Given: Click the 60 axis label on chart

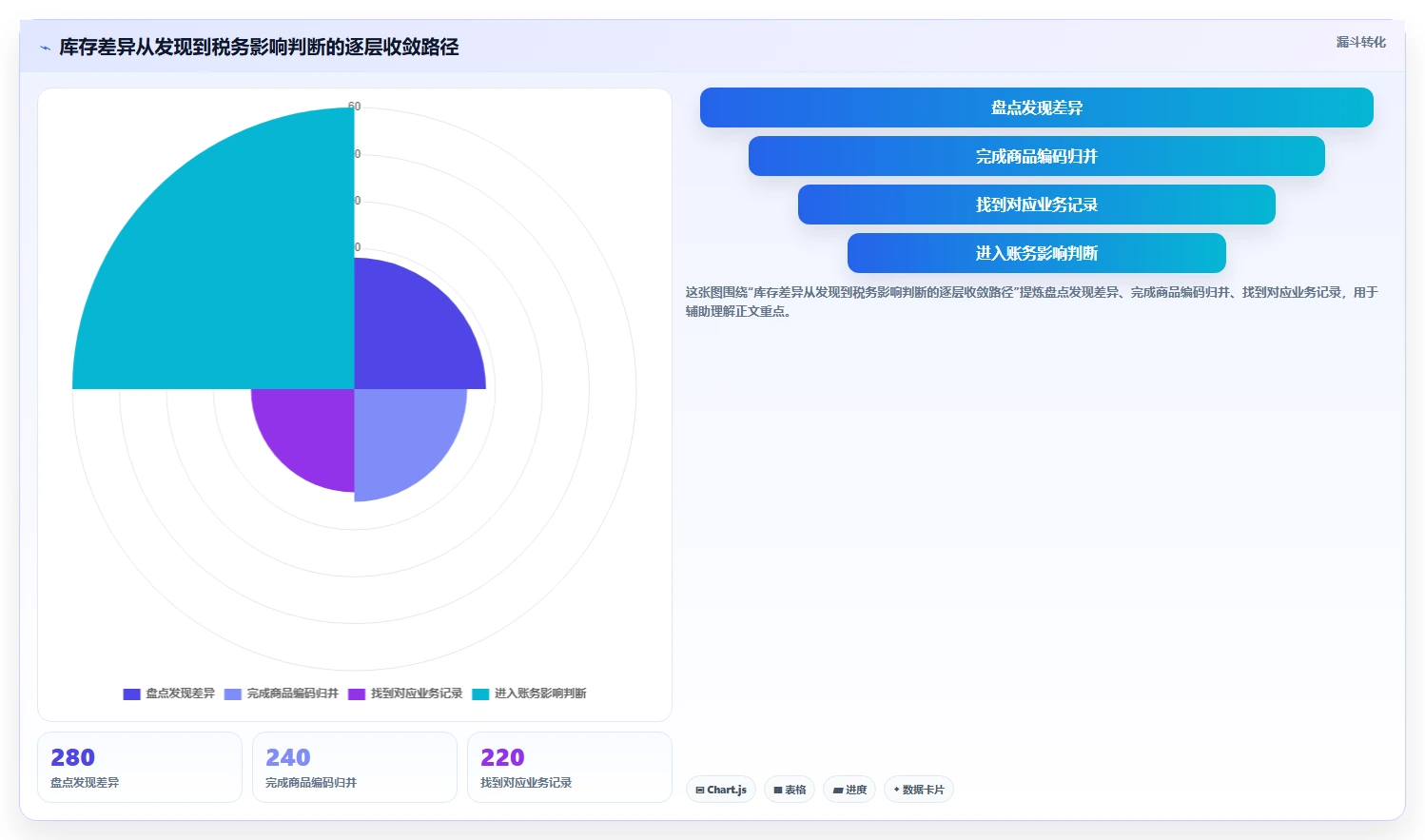Looking at the screenshot, I should [x=355, y=107].
